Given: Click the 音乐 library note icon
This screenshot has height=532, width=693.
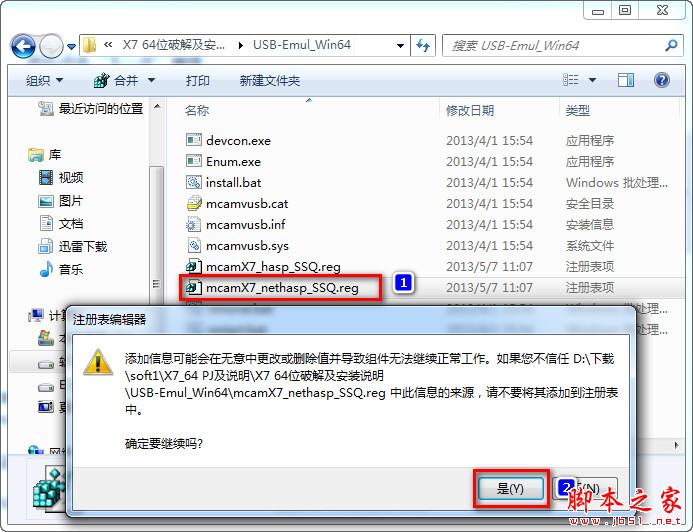Looking at the screenshot, I should point(46,269).
